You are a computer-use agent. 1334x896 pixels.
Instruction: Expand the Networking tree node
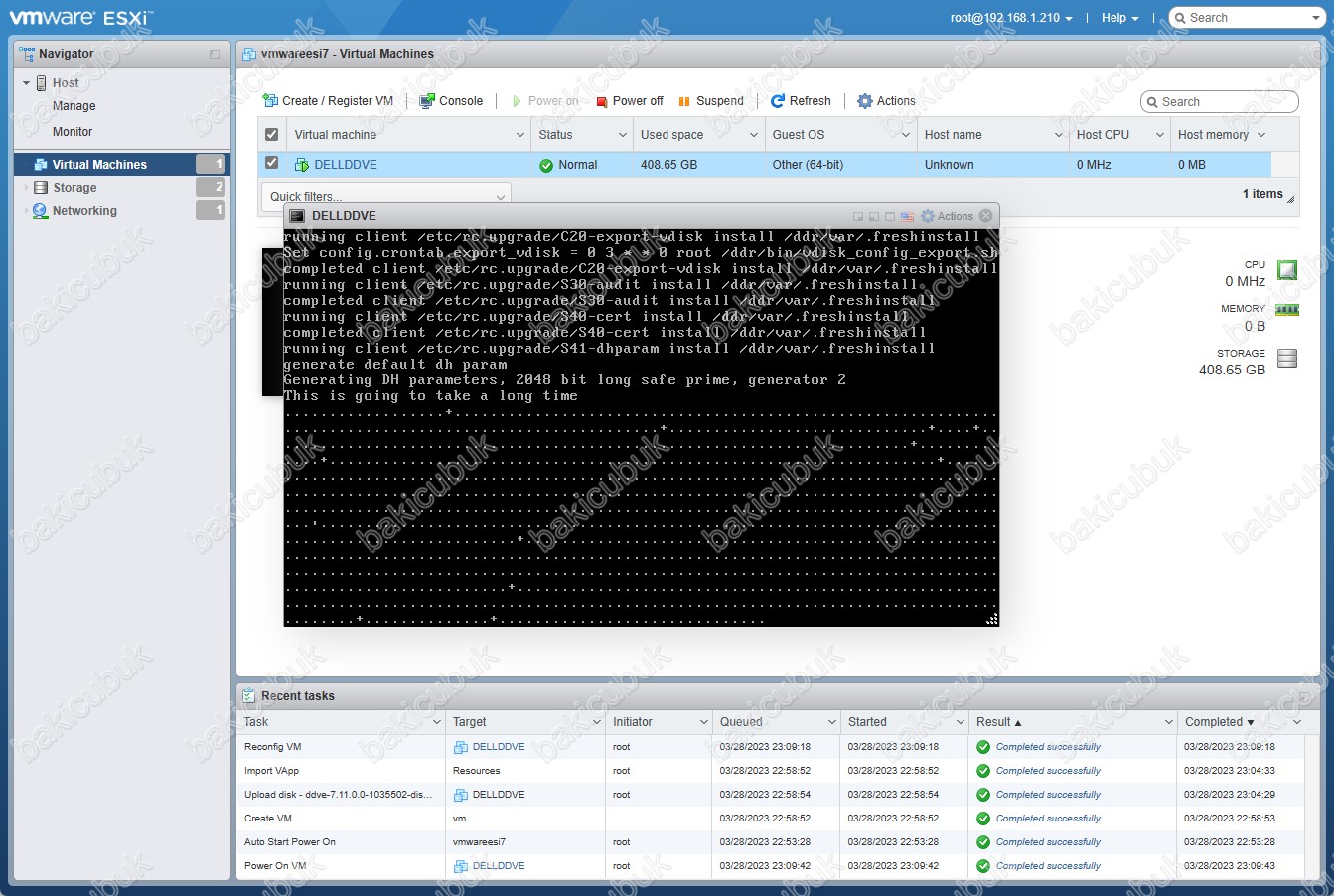coord(27,211)
